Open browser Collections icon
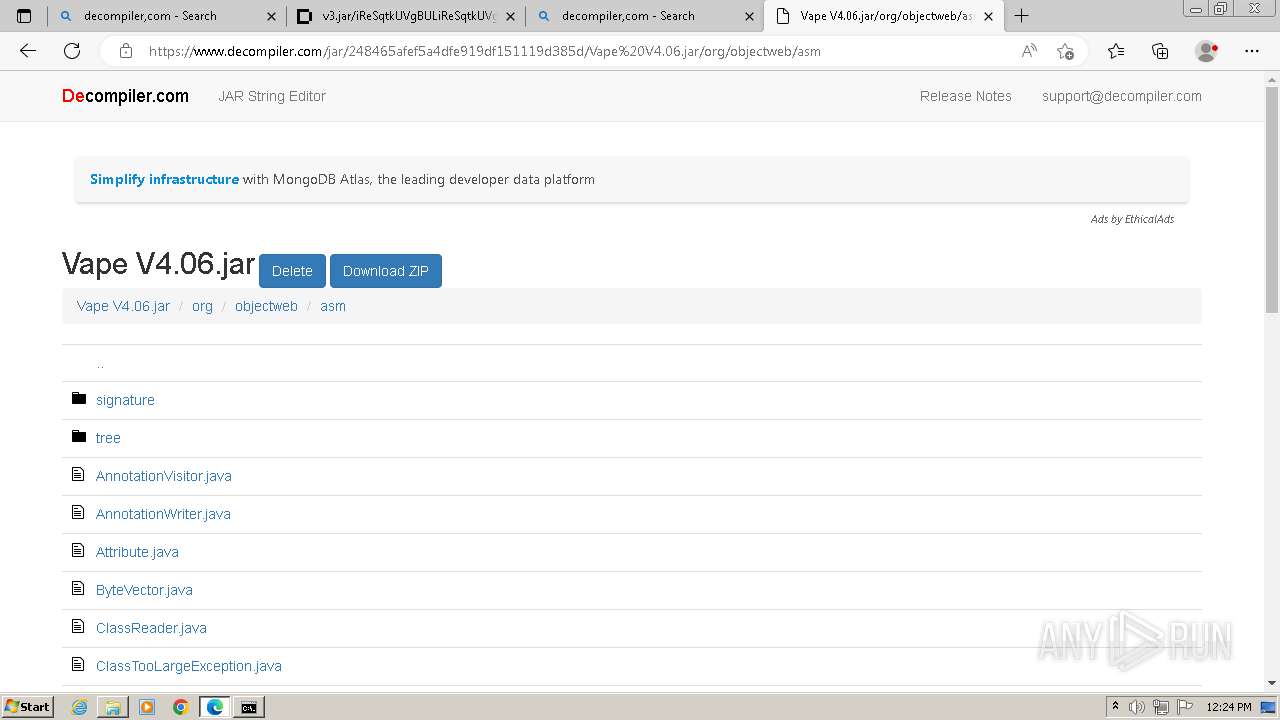 pyautogui.click(x=1160, y=51)
